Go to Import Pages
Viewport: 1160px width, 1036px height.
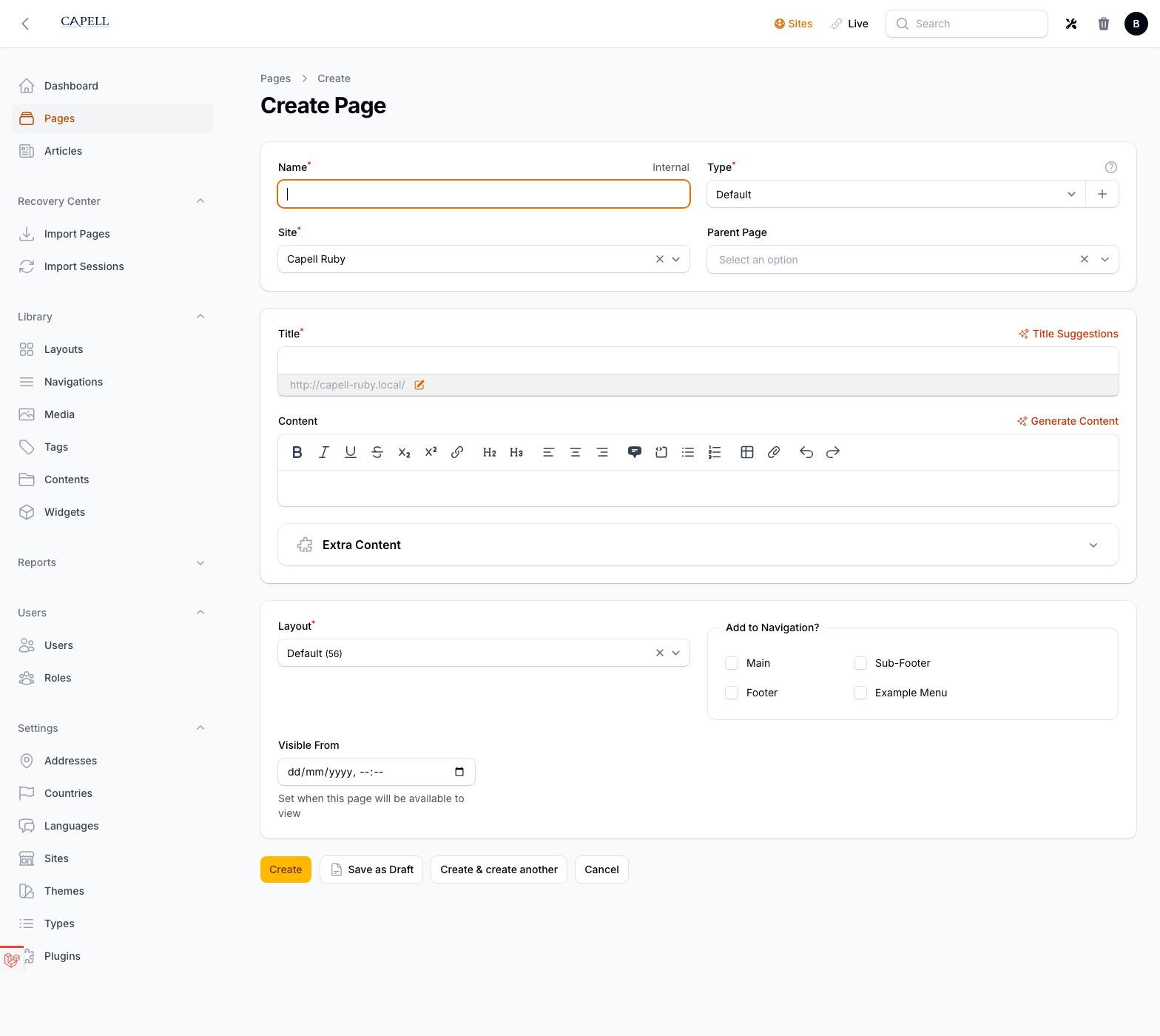(x=112, y=234)
